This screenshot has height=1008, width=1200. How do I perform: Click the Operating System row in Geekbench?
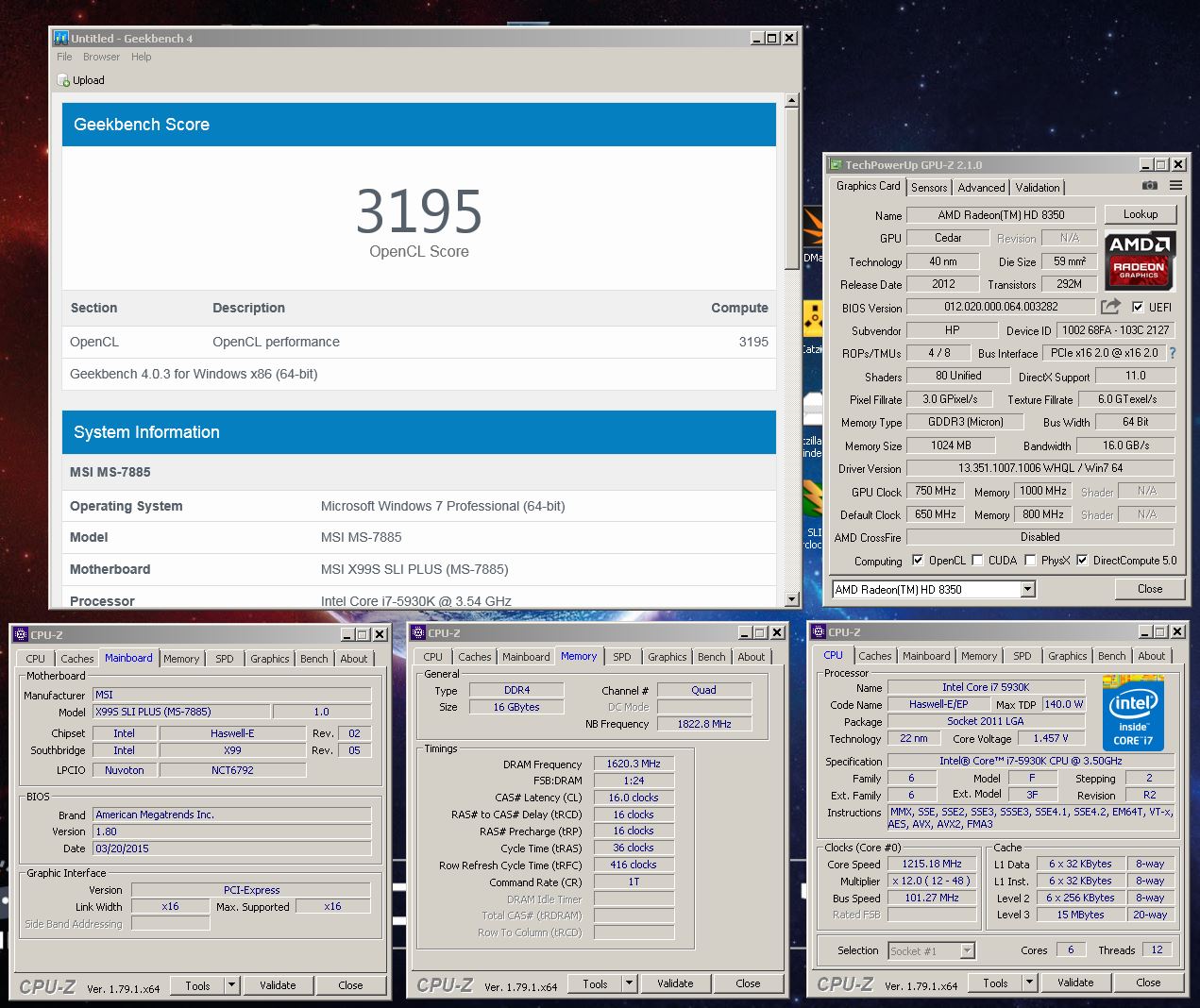point(419,506)
